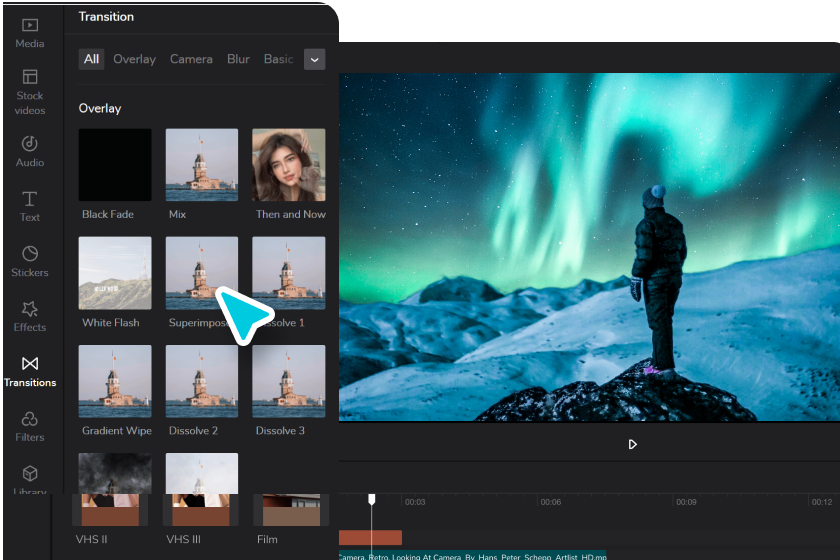Viewport: 840px width, 560px height.
Task: Click the White Flash label
Action: click(x=110, y=323)
